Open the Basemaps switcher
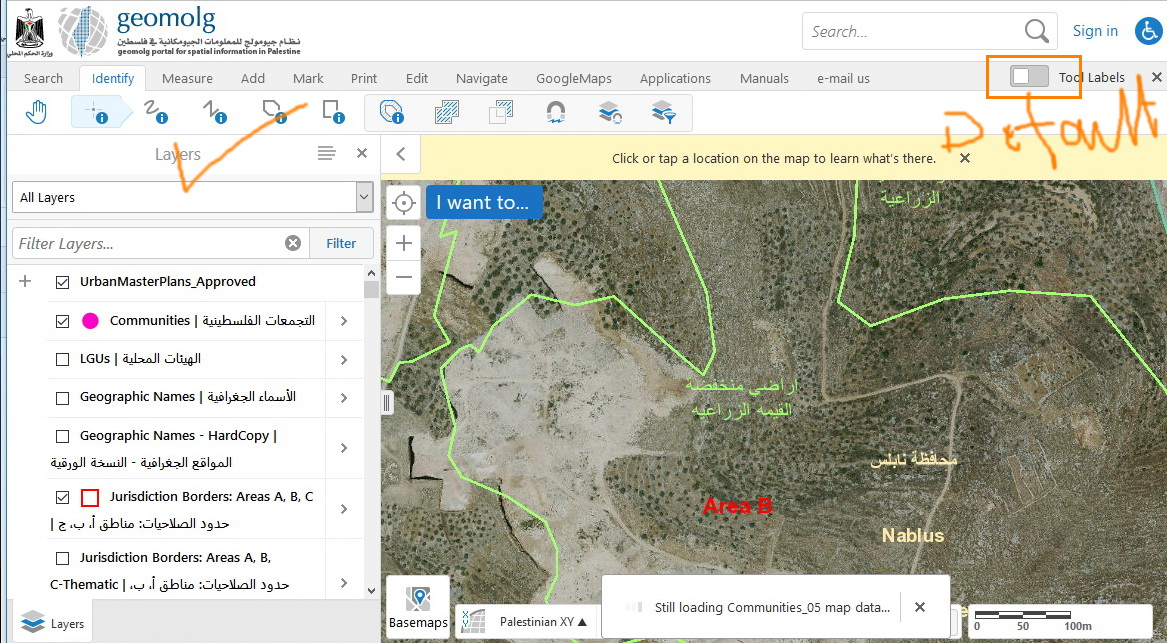Viewport: 1167px width, 643px height. (x=418, y=607)
